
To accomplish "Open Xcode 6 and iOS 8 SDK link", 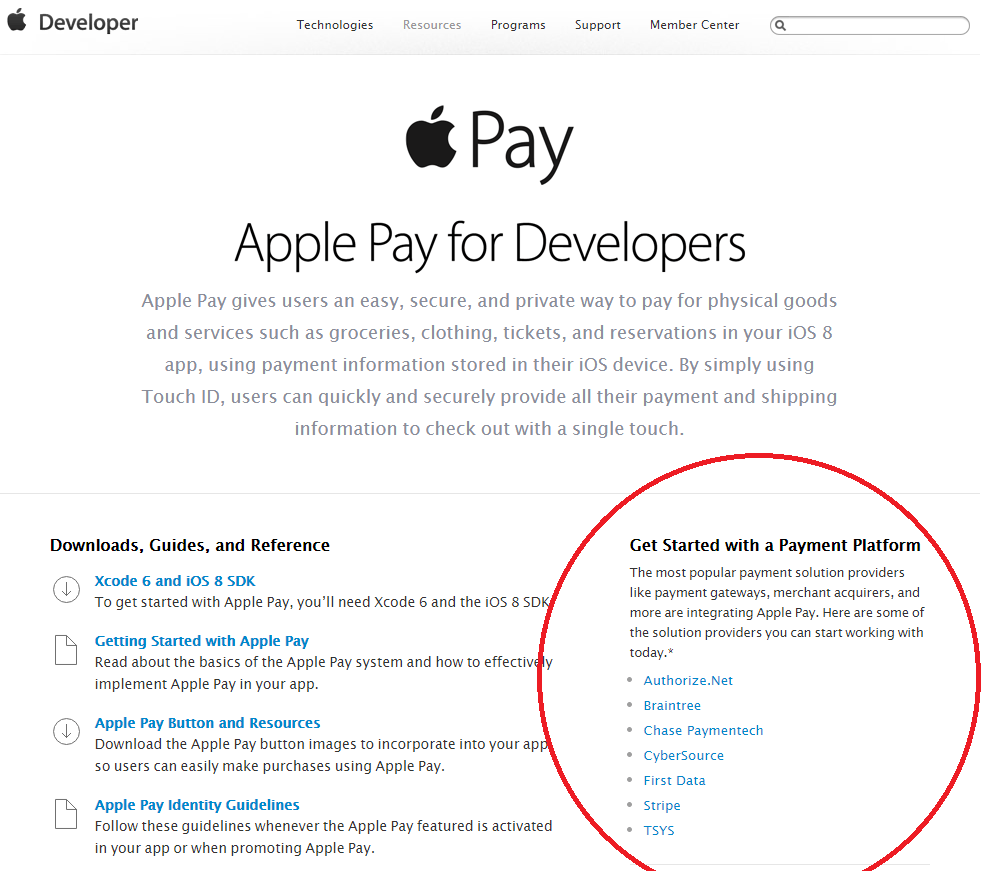I will point(175,581).
